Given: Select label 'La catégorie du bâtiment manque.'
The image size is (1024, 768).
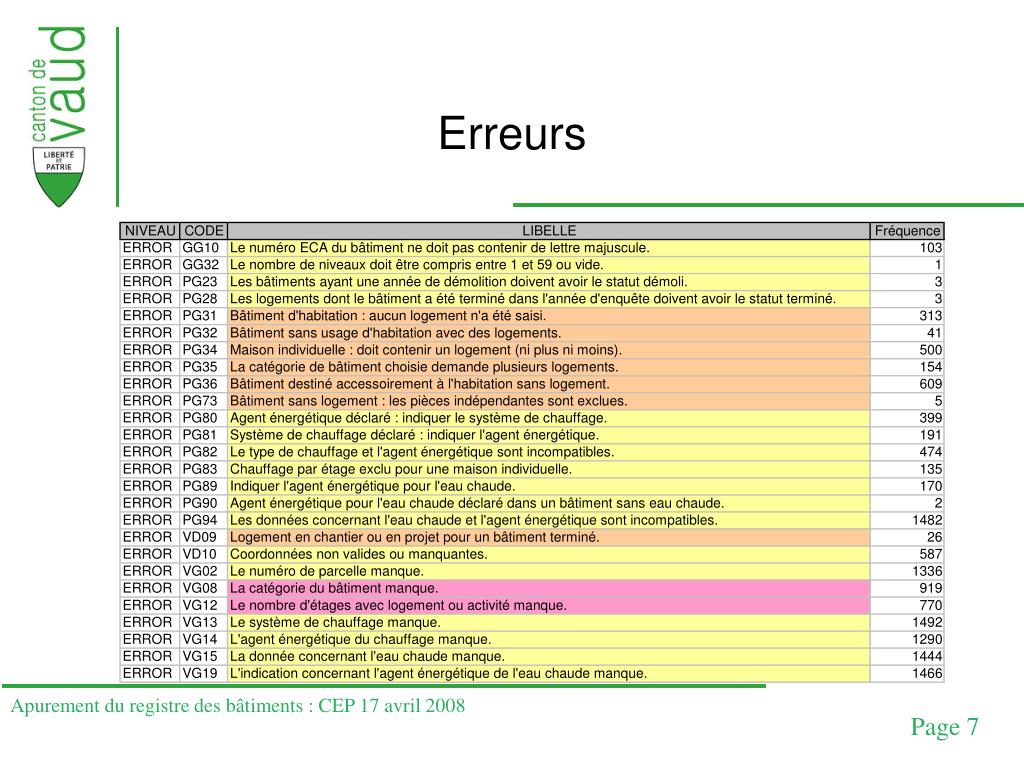Looking at the screenshot, I should pos(334,588).
